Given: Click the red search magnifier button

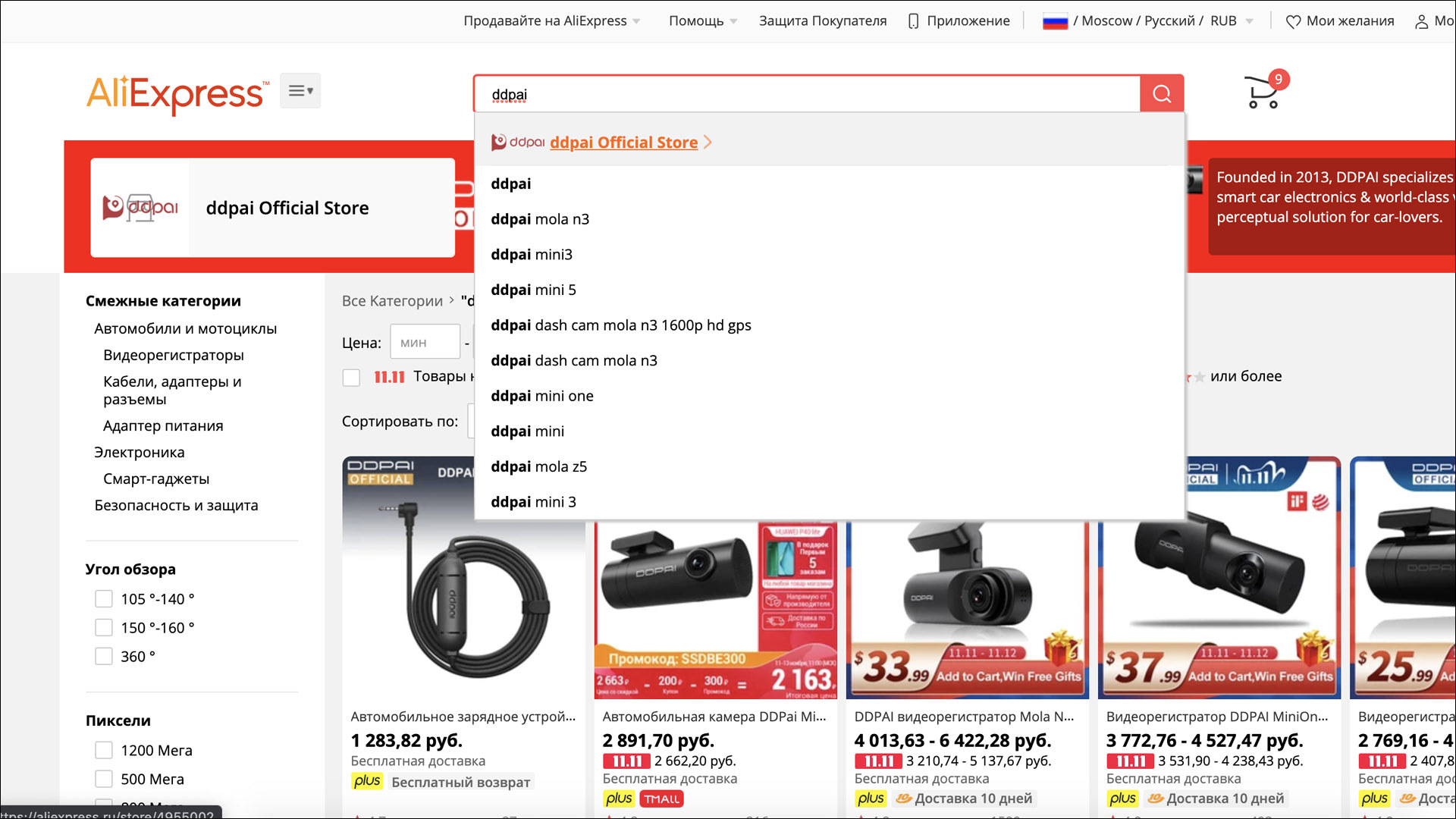Looking at the screenshot, I should 1162,93.
